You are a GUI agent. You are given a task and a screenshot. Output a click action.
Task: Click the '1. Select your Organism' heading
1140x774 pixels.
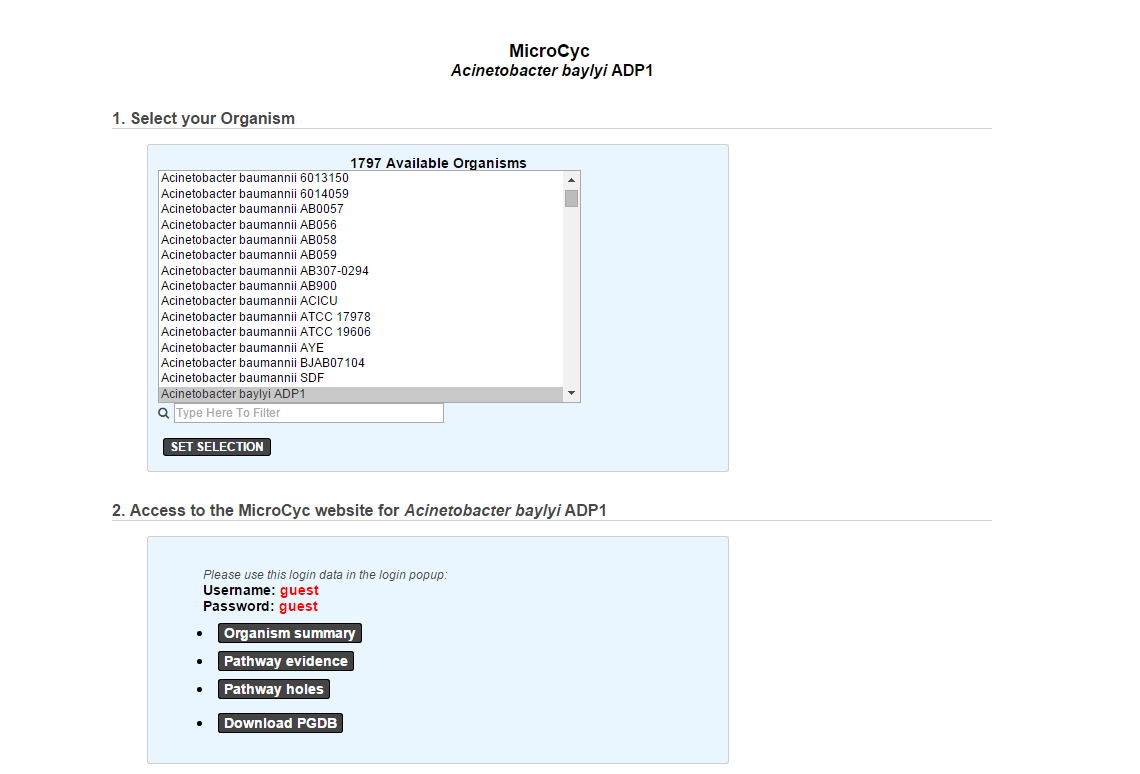coord(204,118)
